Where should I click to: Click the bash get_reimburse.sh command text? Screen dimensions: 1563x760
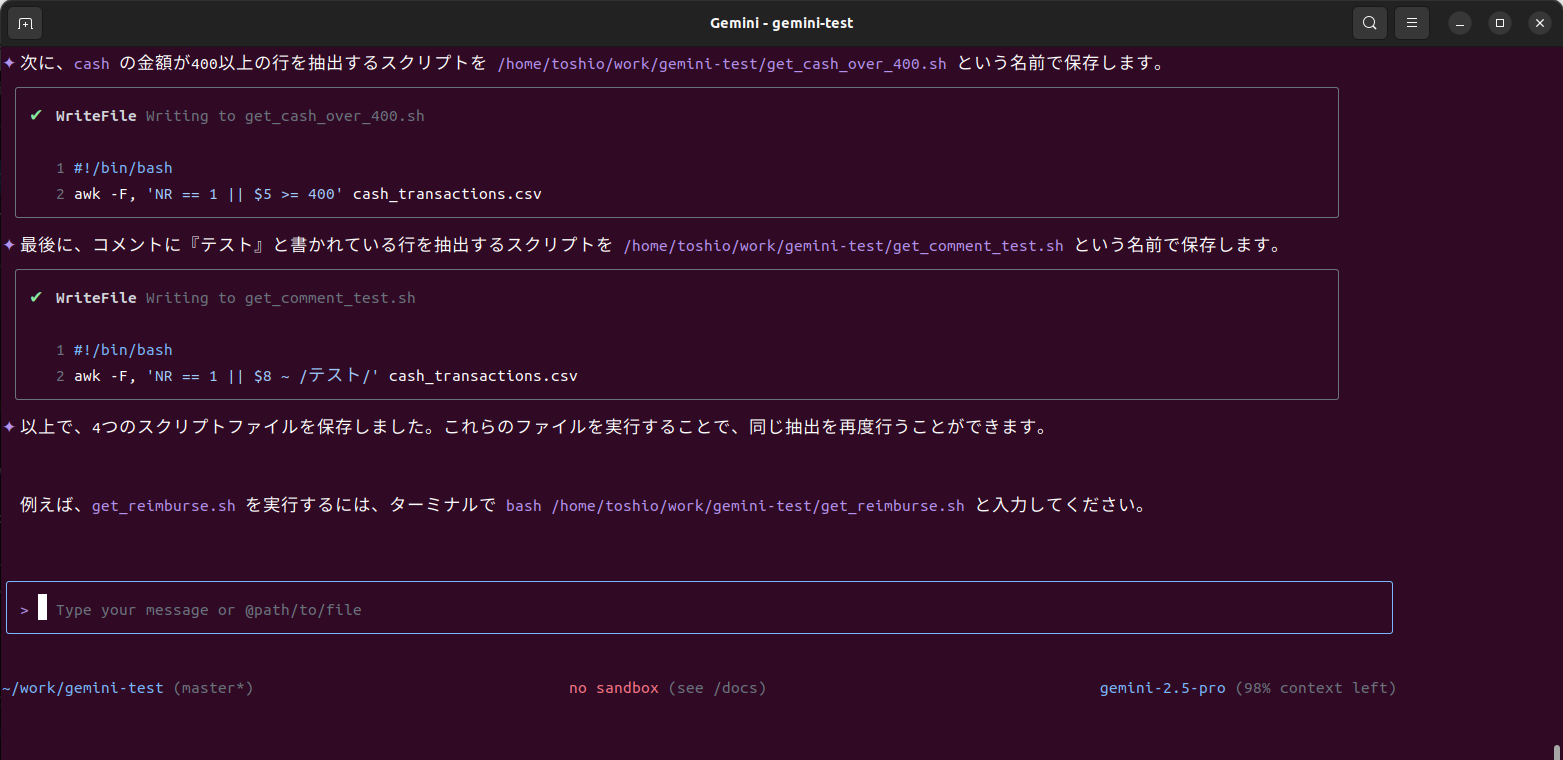click(x=739, y=505)
